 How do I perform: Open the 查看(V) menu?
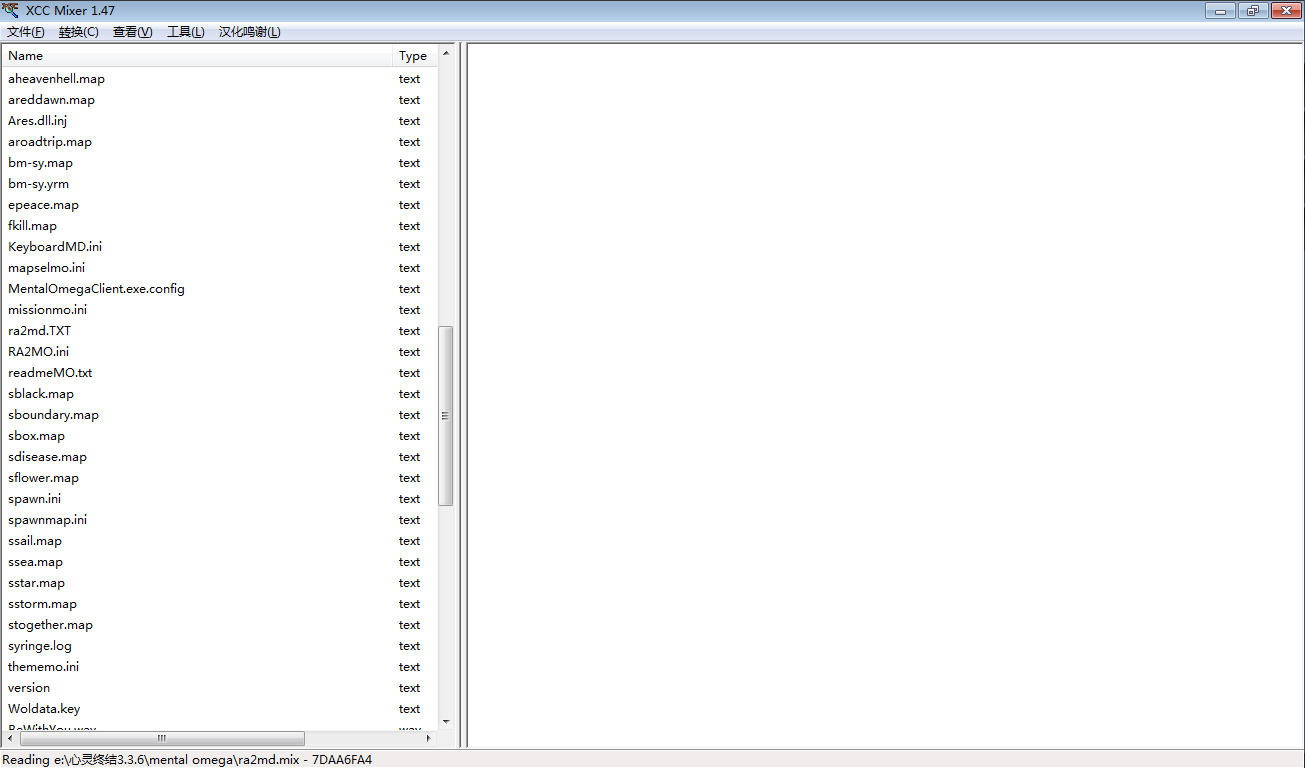pyautogui.click(x=133, y=32)
